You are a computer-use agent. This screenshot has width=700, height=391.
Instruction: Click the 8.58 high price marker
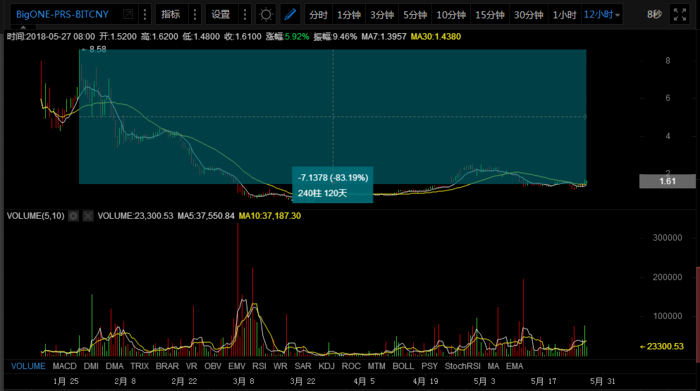pyautogui.click(x=94, y=50)
